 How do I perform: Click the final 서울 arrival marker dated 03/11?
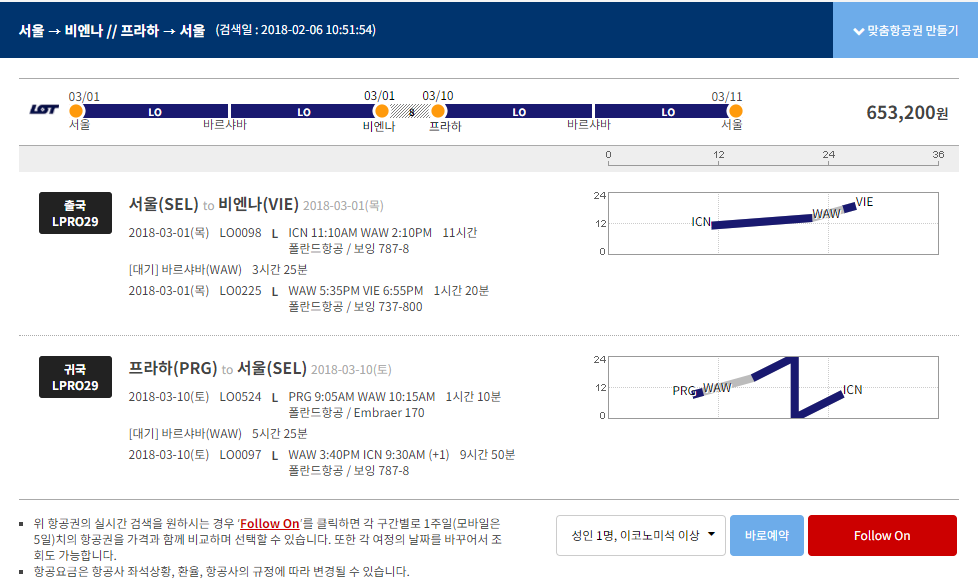[737, 113]
